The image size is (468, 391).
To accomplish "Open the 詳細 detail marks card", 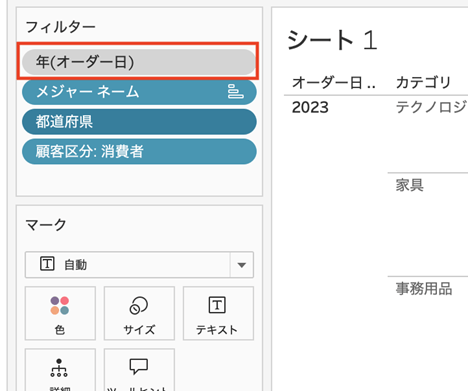I will click(x=60, y=370).
